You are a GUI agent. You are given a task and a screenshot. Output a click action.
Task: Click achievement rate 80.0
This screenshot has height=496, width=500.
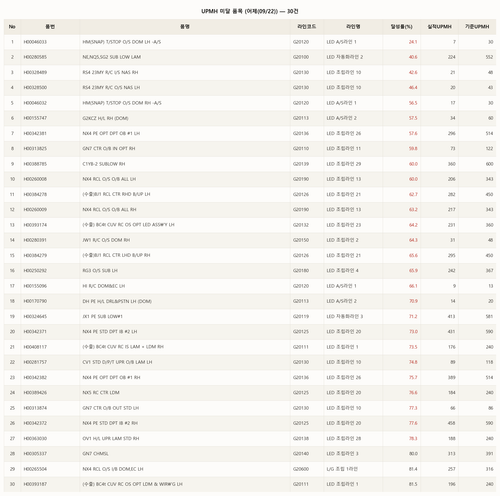click(x=413, y=454)
